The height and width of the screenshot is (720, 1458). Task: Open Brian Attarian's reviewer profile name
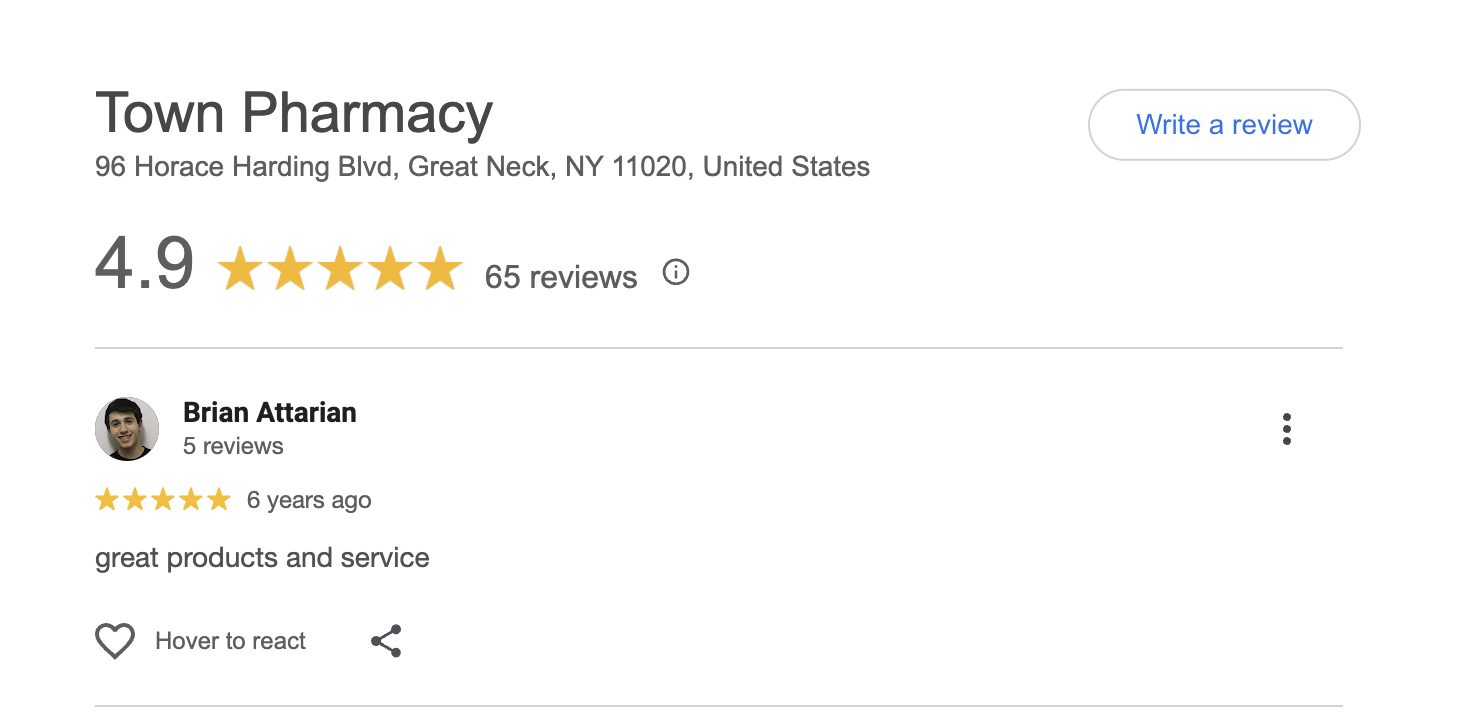pyautogui.click(x=269, y=412)
